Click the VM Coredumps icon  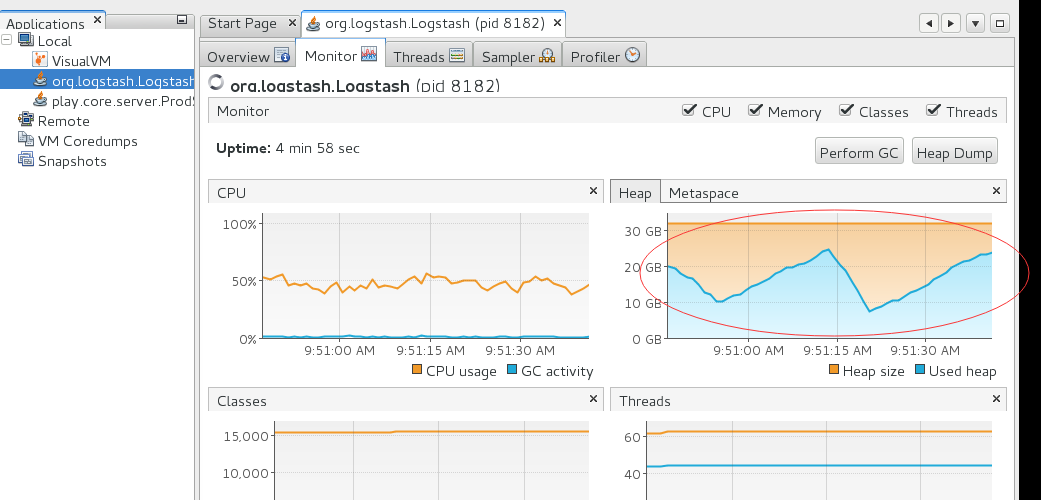[25, 140]
